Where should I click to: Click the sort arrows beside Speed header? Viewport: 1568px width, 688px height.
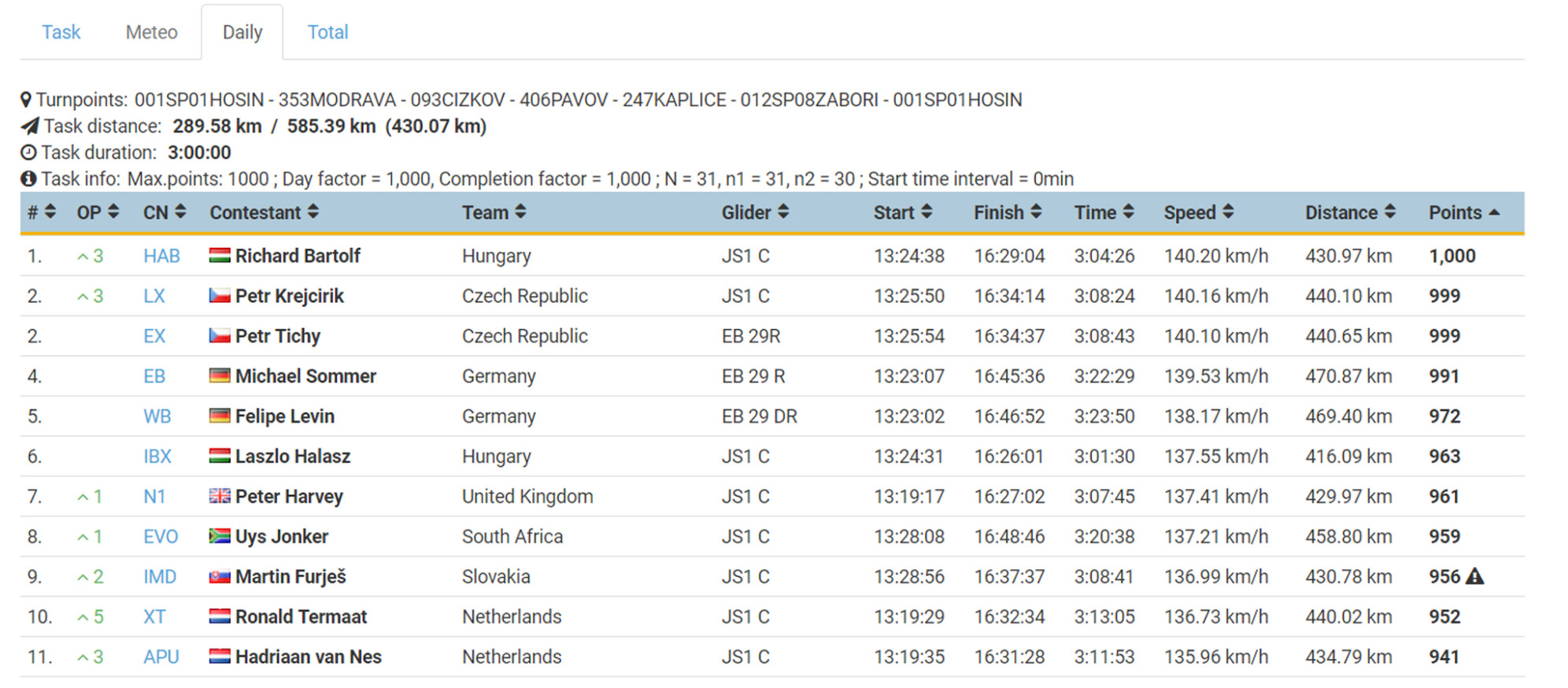tap(1228, 213)
